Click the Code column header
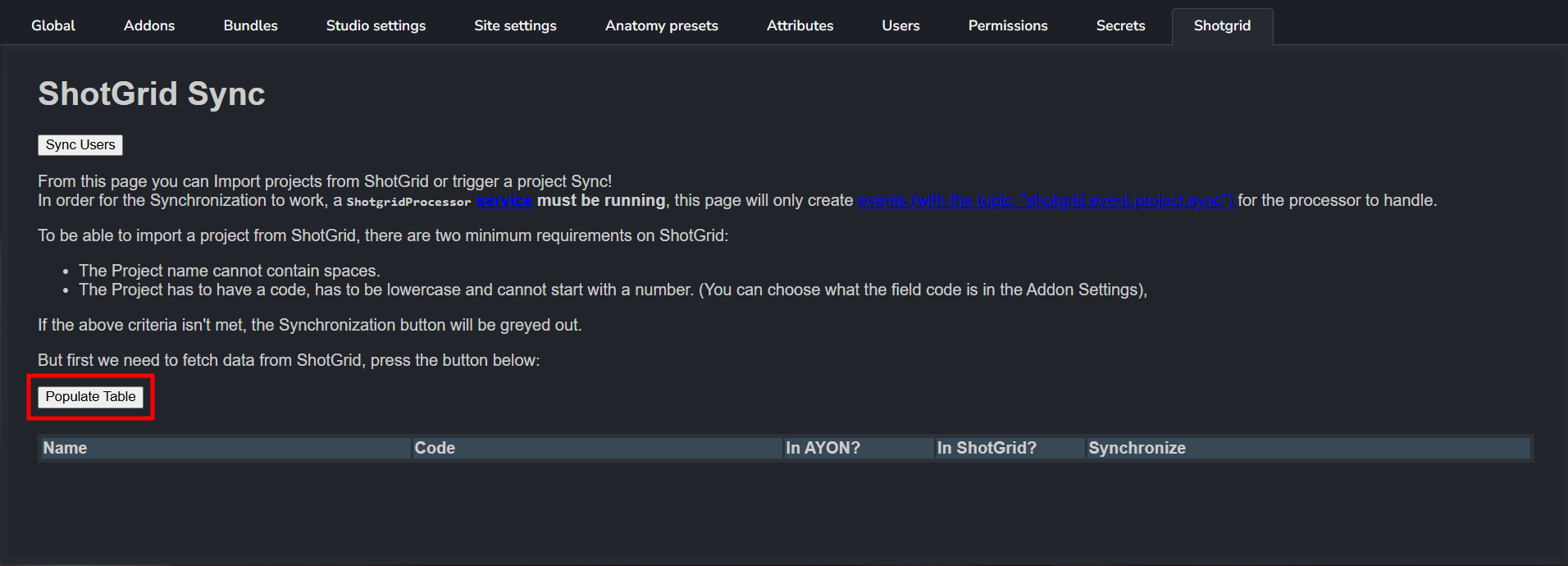The image size is (1568, 566). (x=596, y=448)
